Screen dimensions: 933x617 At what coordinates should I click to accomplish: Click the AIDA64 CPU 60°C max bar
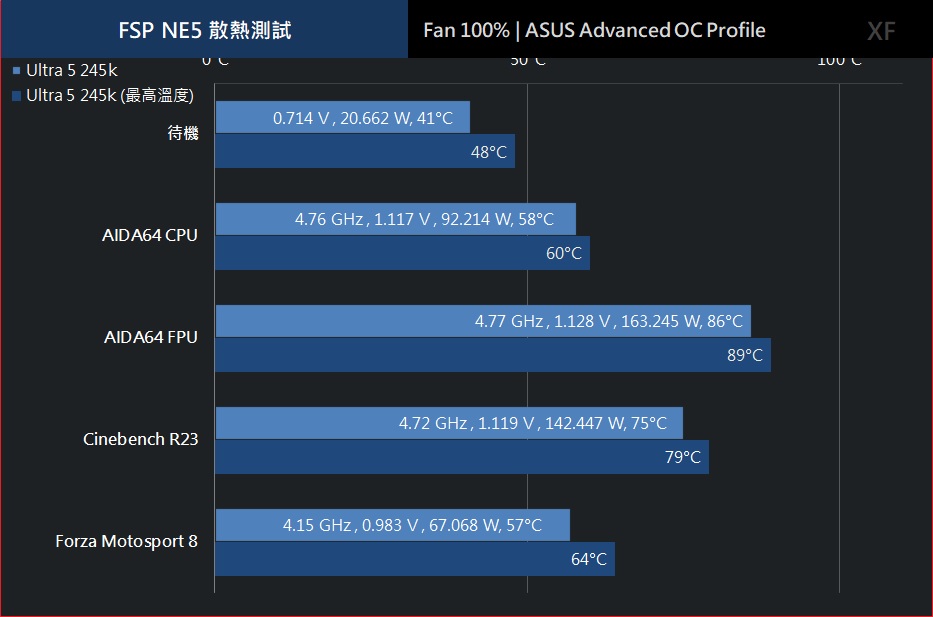coord(403,253)
